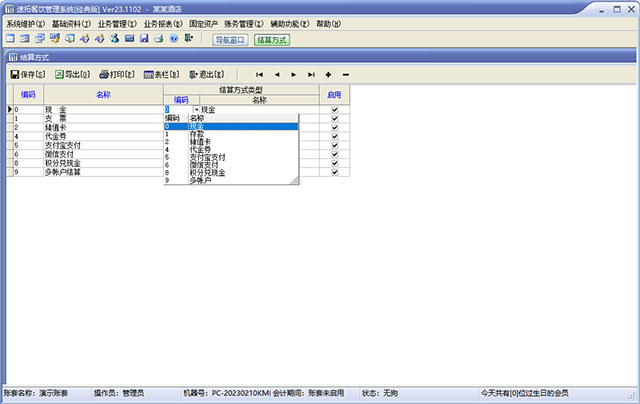Delete the record with minus icon
The height and width of the screenshot is (404, 640).
pyautogui.click(x=345, y=75)
